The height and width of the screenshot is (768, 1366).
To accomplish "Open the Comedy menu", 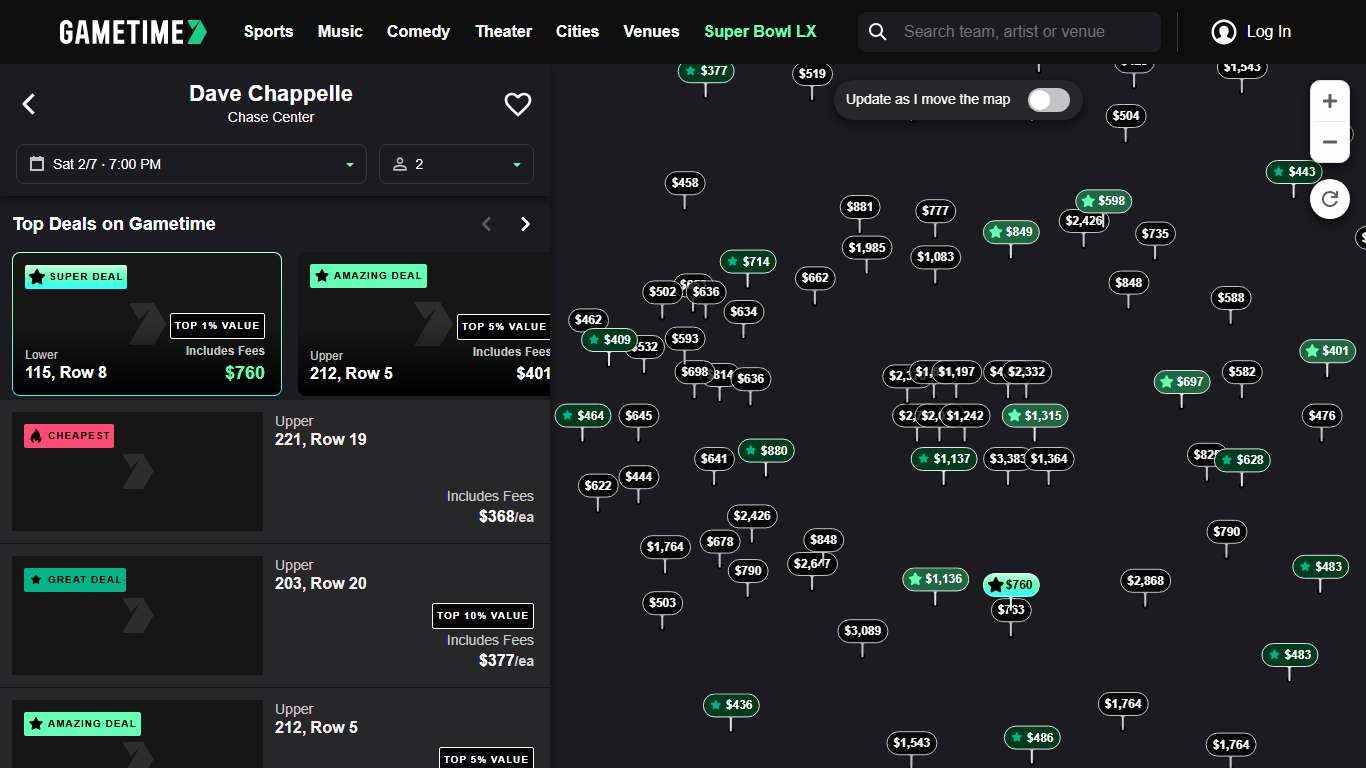I will pyautogui.click(x=418, y=32).
